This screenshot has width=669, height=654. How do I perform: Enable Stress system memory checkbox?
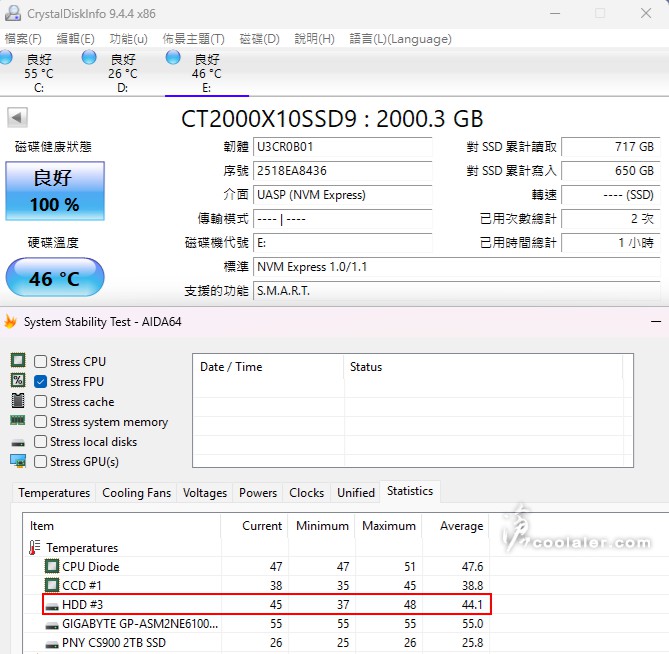[x=41, y=421]
